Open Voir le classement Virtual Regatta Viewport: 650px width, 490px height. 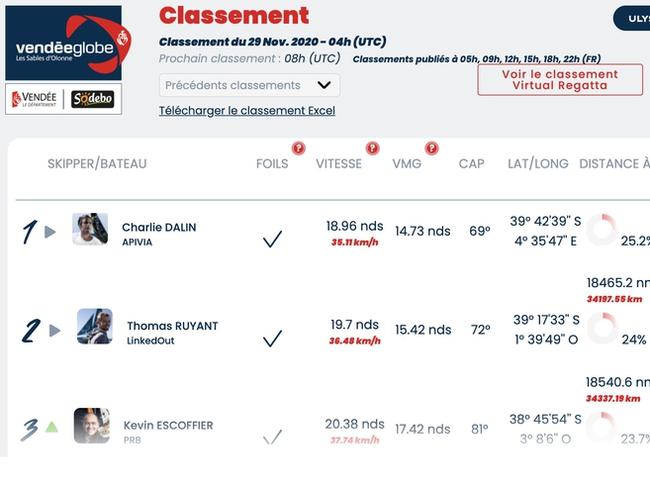(x=560, y=80)
